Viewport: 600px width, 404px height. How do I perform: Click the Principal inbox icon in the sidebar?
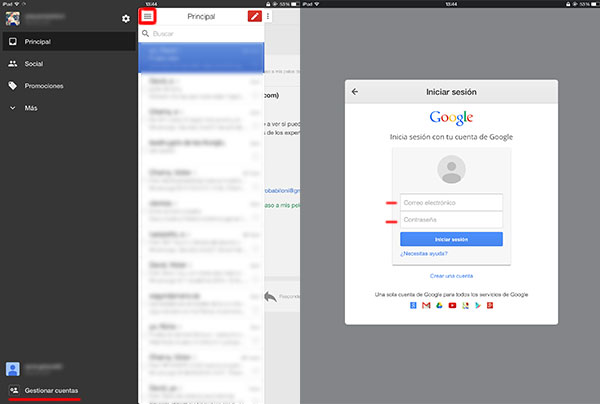[x=13, y=41]
